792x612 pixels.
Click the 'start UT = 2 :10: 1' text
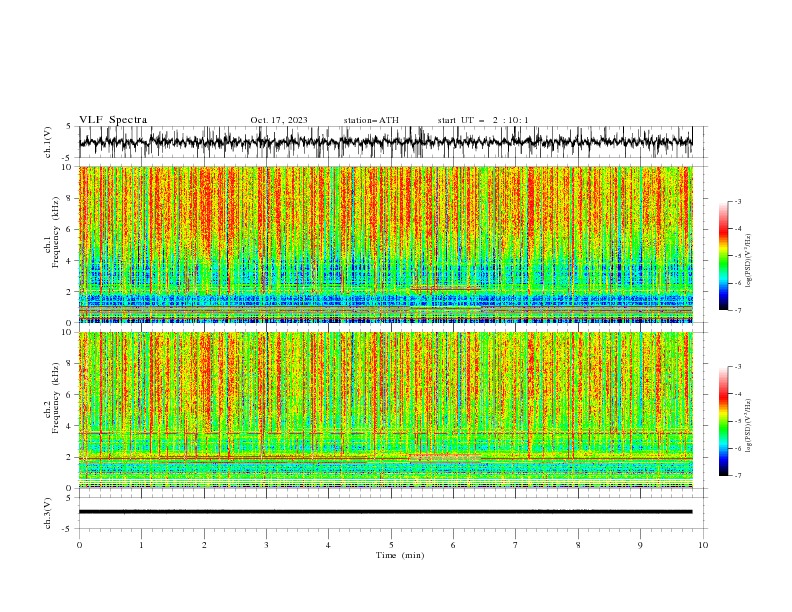pos(483,120)
